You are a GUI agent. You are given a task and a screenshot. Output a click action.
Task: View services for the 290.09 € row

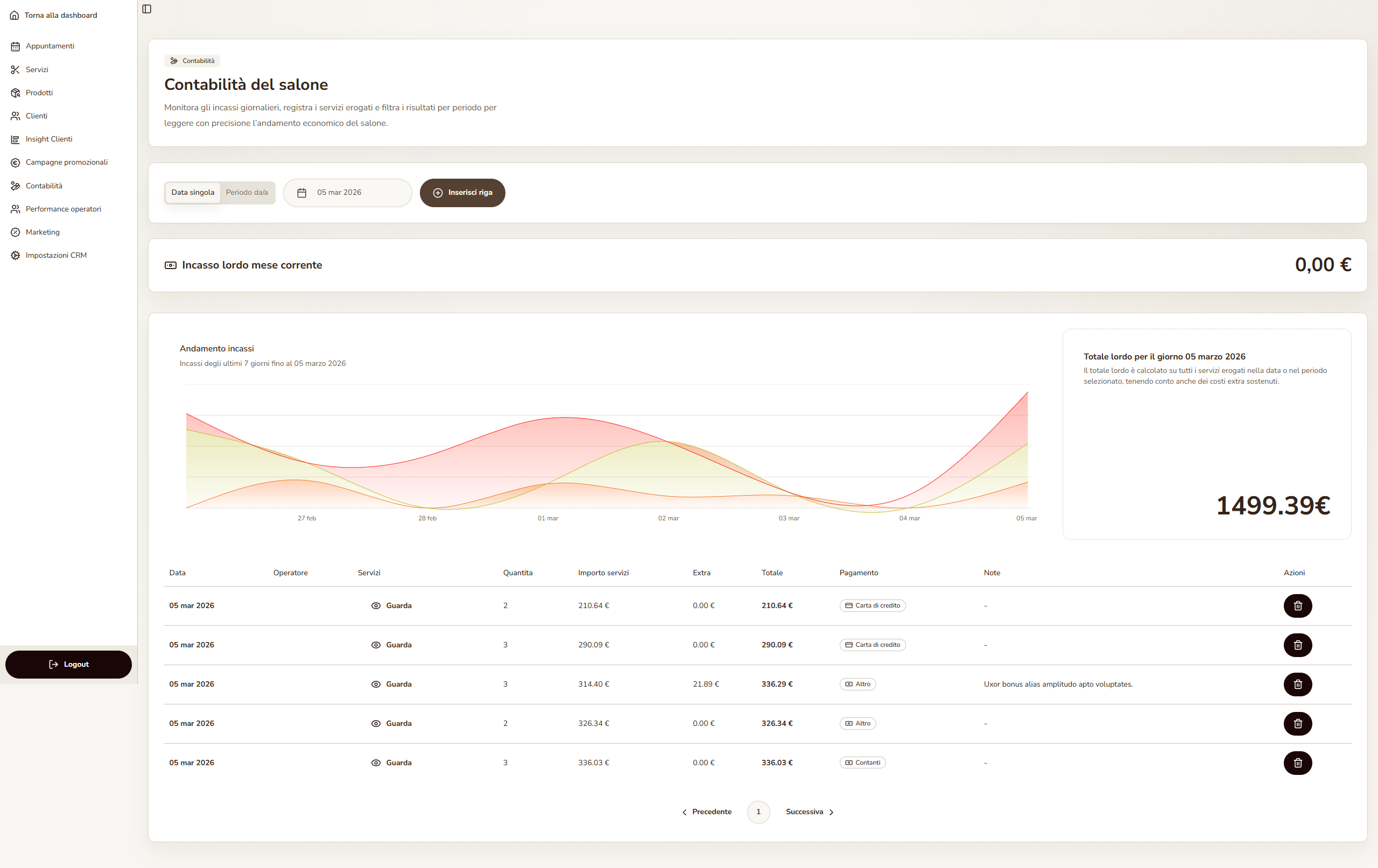(391, 645)
